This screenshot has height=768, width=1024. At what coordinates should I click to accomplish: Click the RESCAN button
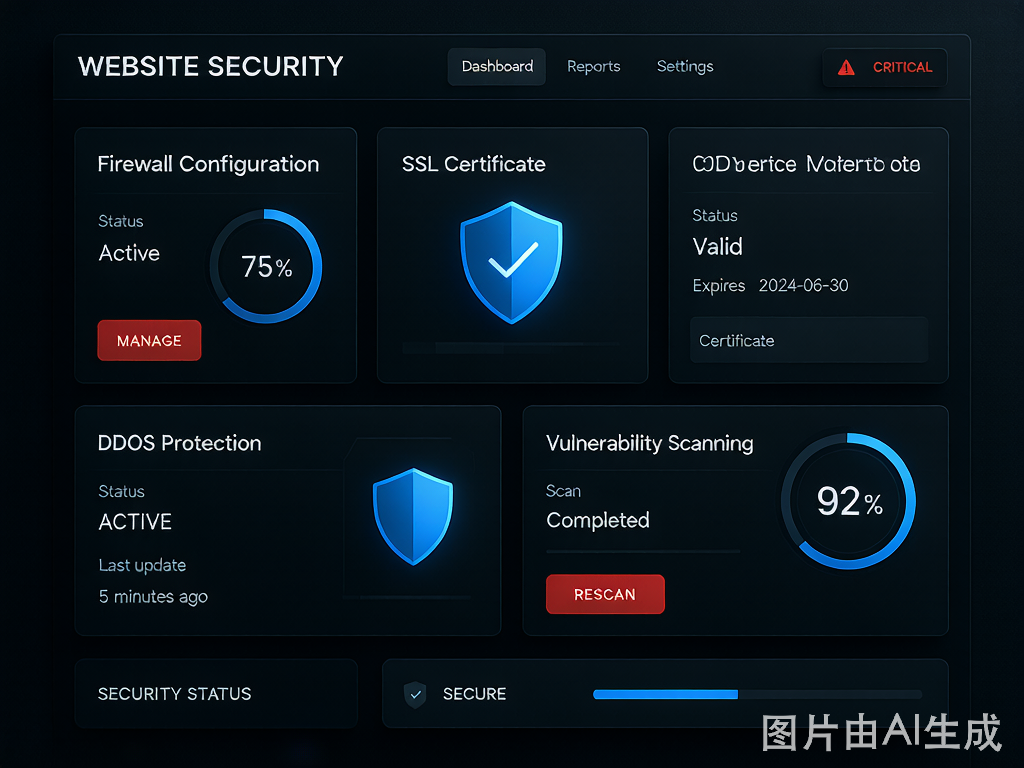coord(605,594)
